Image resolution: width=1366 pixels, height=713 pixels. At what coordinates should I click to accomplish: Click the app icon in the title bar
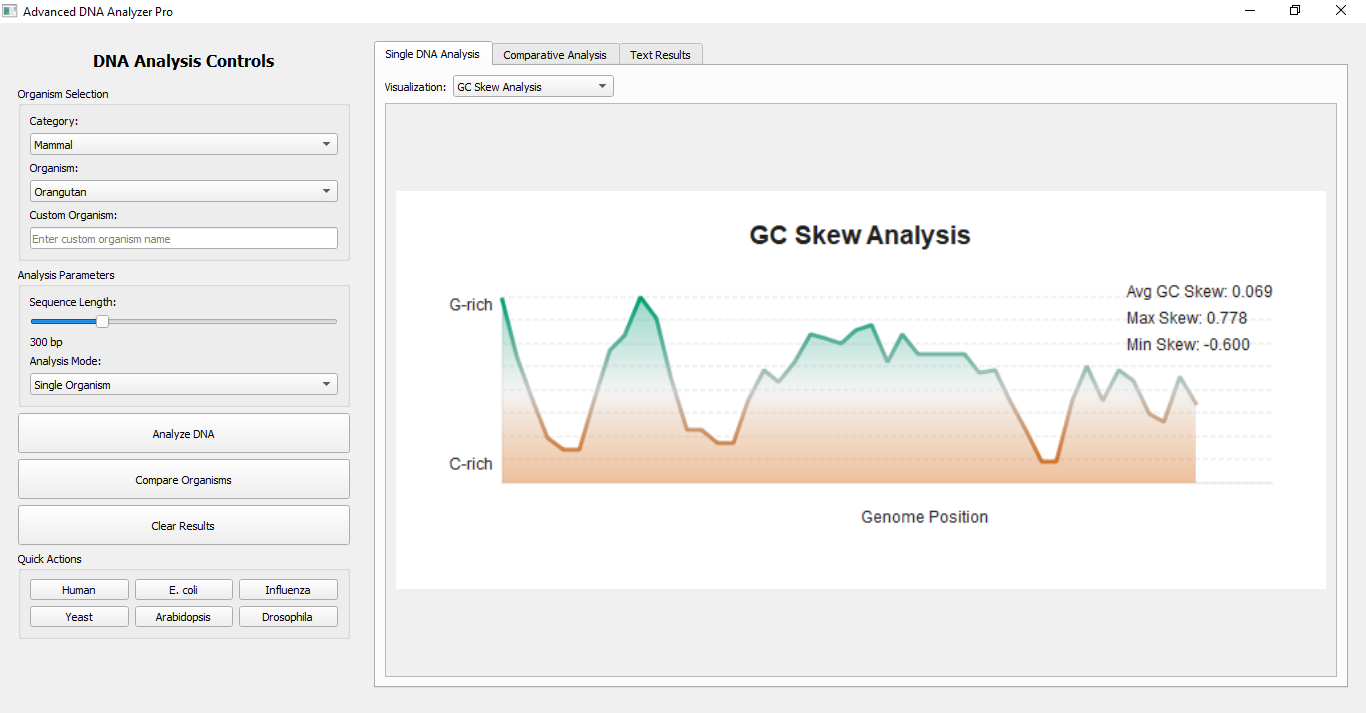[10, 11]
